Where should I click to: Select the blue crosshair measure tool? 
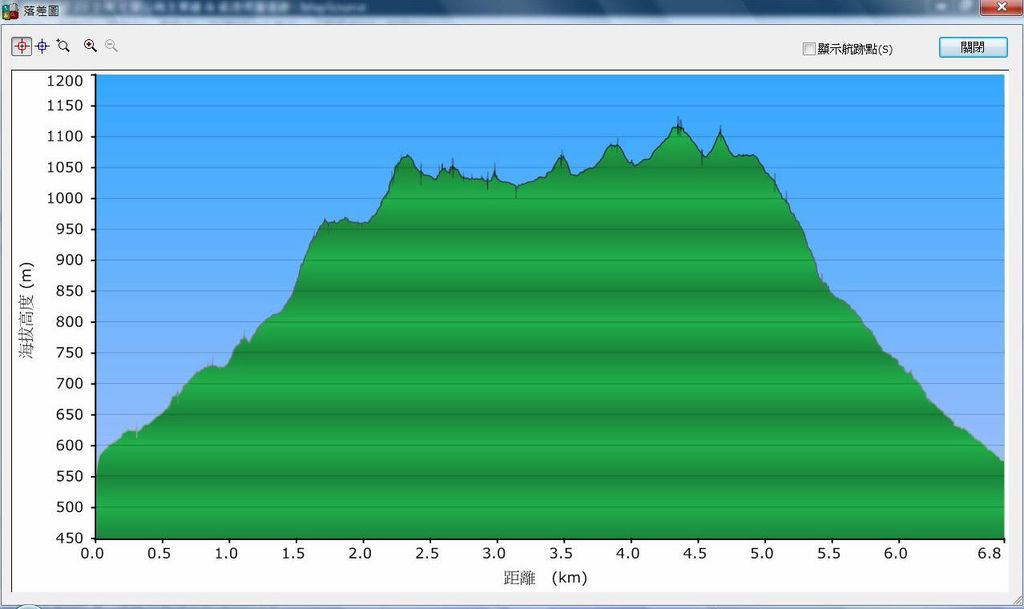pos(42,46)
